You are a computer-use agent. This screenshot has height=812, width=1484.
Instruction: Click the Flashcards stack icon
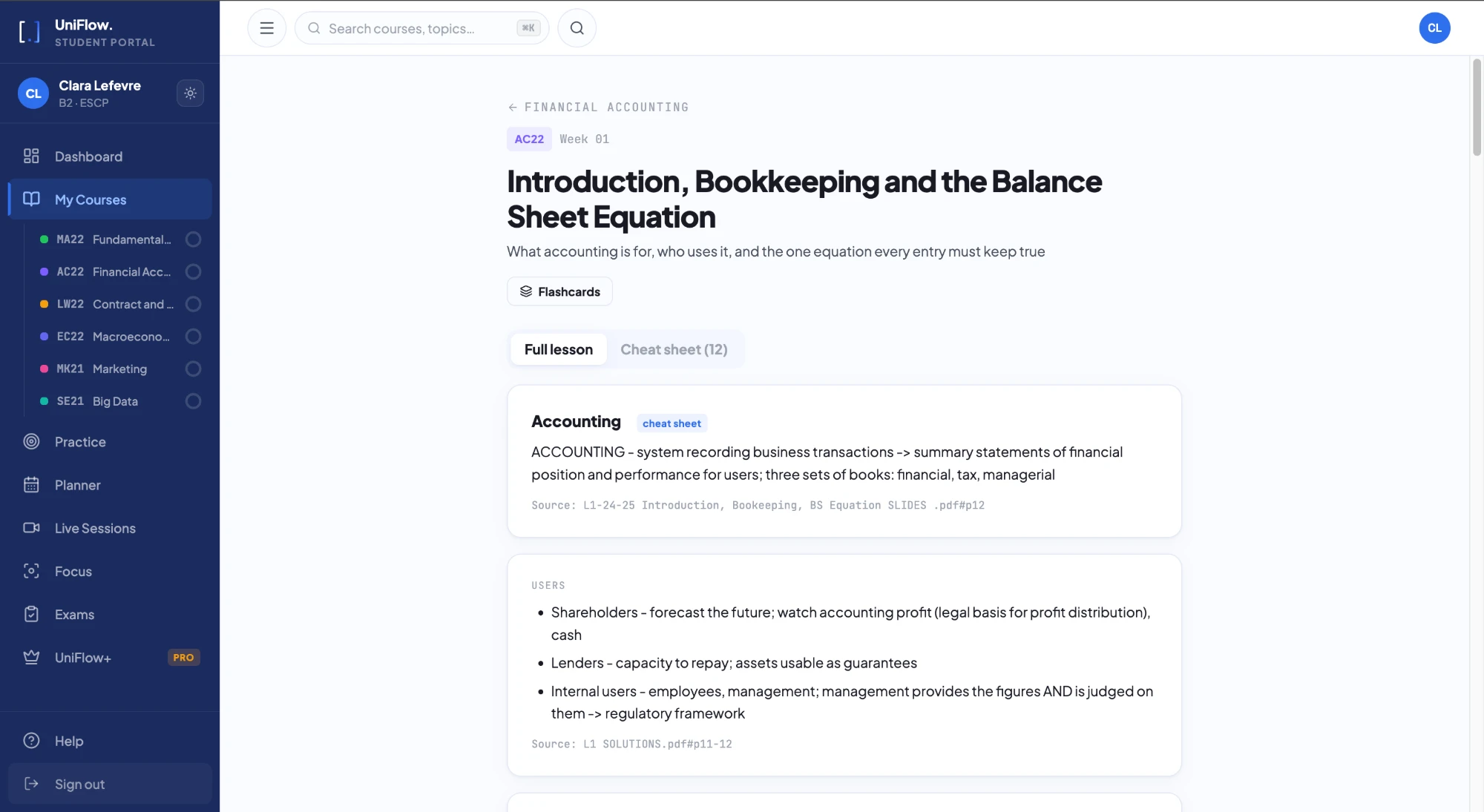(526, 291)
